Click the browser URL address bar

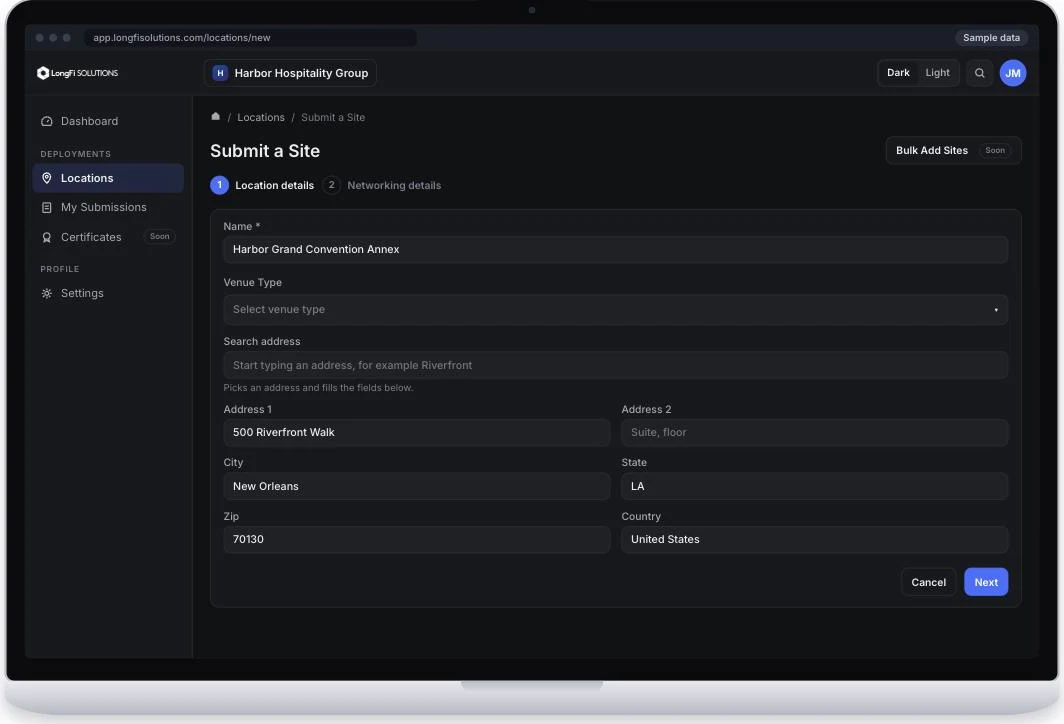point(250,37)
